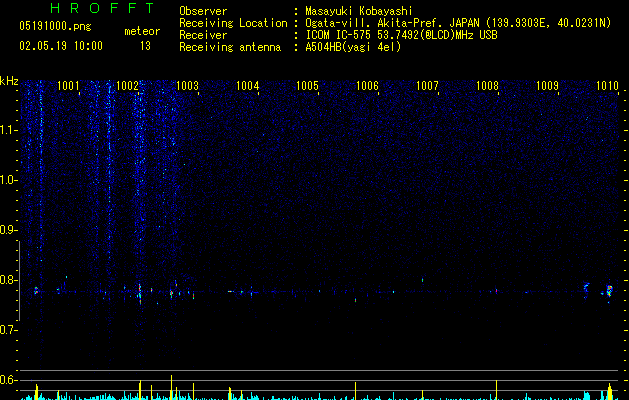Click the 0.8 frequency axis label
Image resolution: width=629 pixels, height=400 pixels.
point(9,280)
